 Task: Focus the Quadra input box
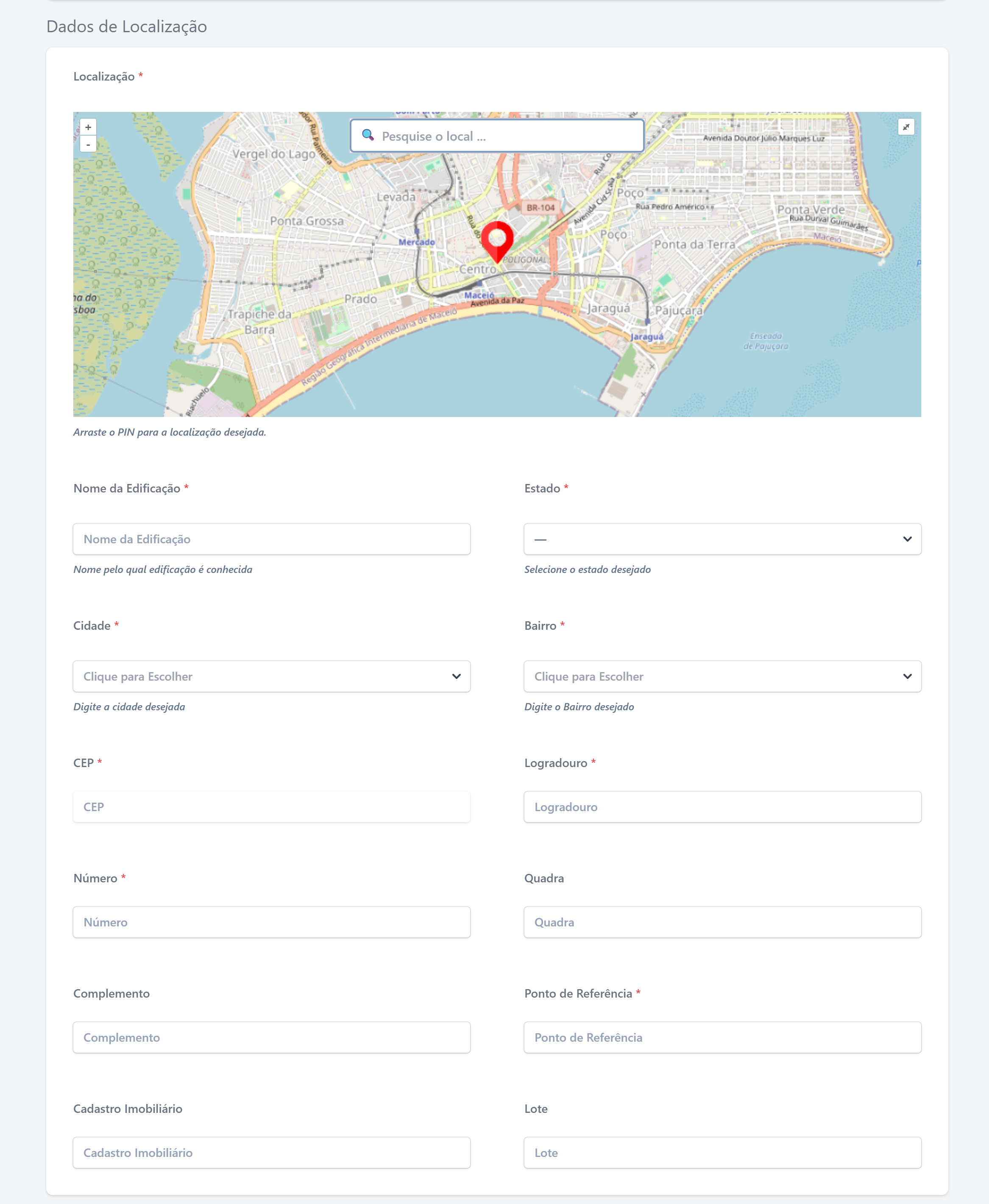(x=722, y=921)
